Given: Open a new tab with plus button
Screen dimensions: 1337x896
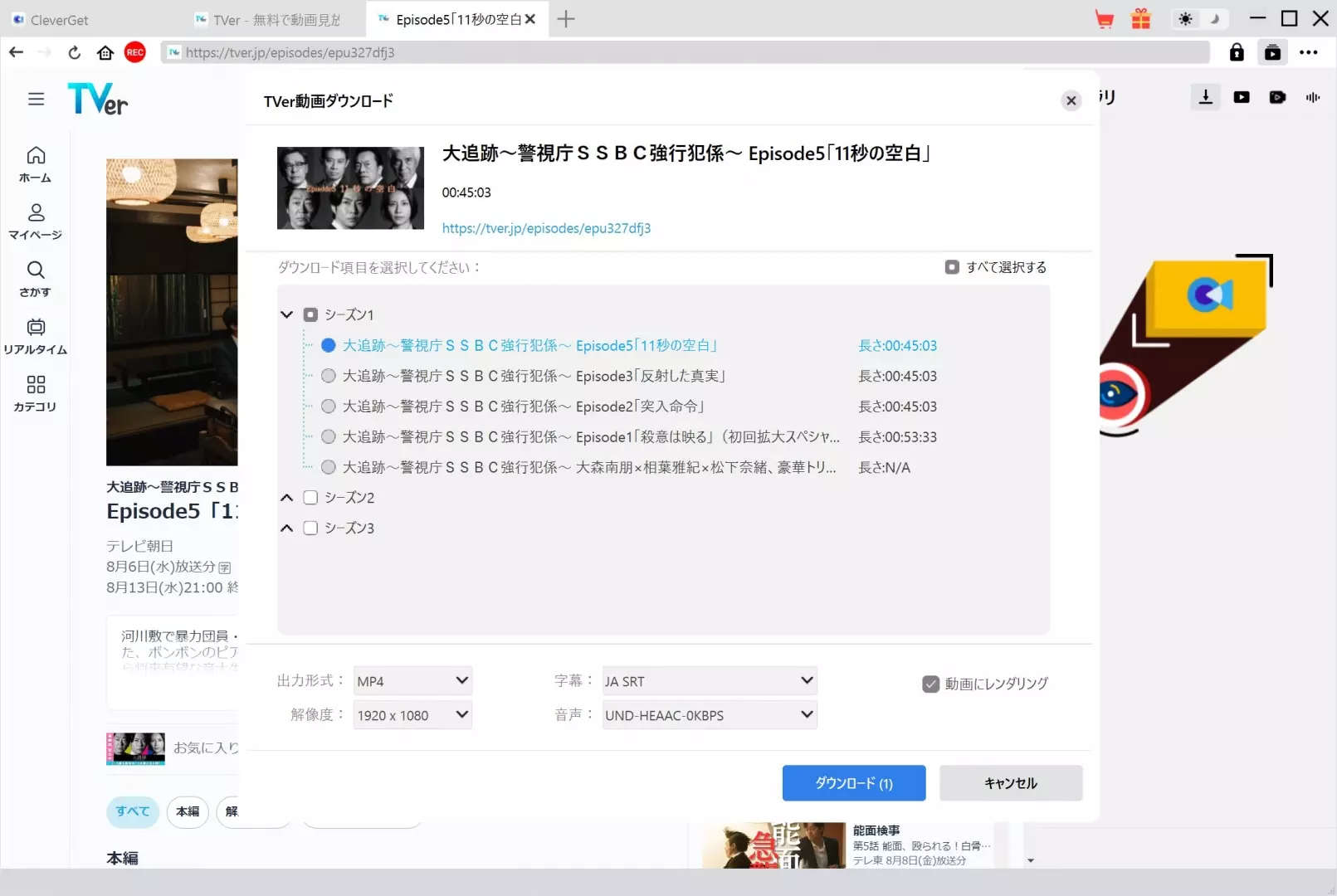Looking at the screenshot, I should (x=566, y=19).
